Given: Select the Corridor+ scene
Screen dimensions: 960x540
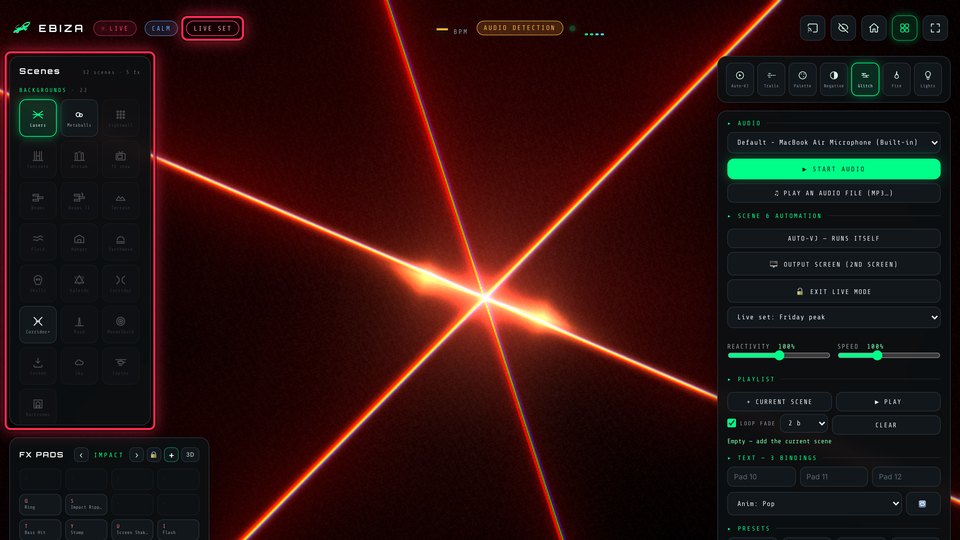Looking at the screenshot, I should (38, 324).
